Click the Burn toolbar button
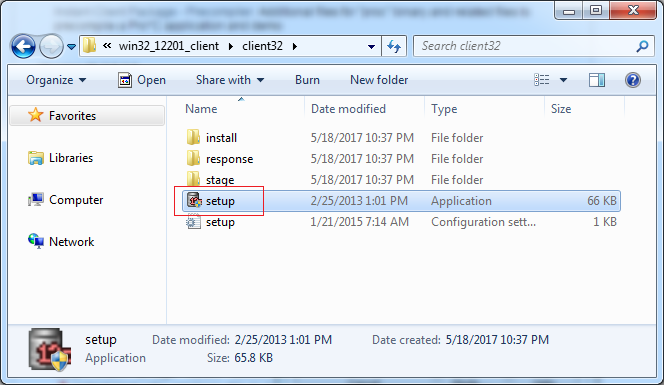This screenshot has height=385, width=664. 307,80
